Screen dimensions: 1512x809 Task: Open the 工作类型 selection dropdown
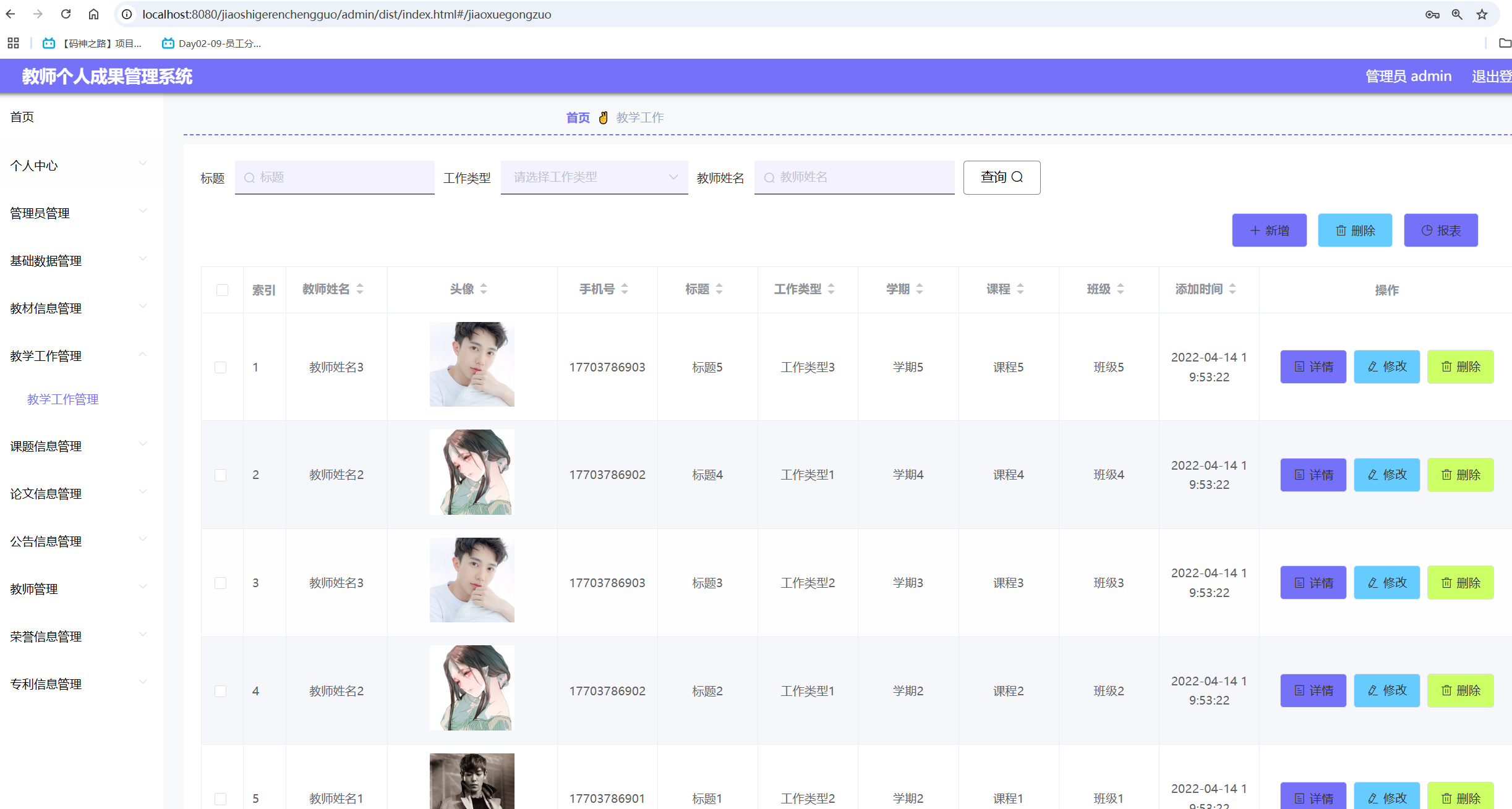click(x=594, y=177)
